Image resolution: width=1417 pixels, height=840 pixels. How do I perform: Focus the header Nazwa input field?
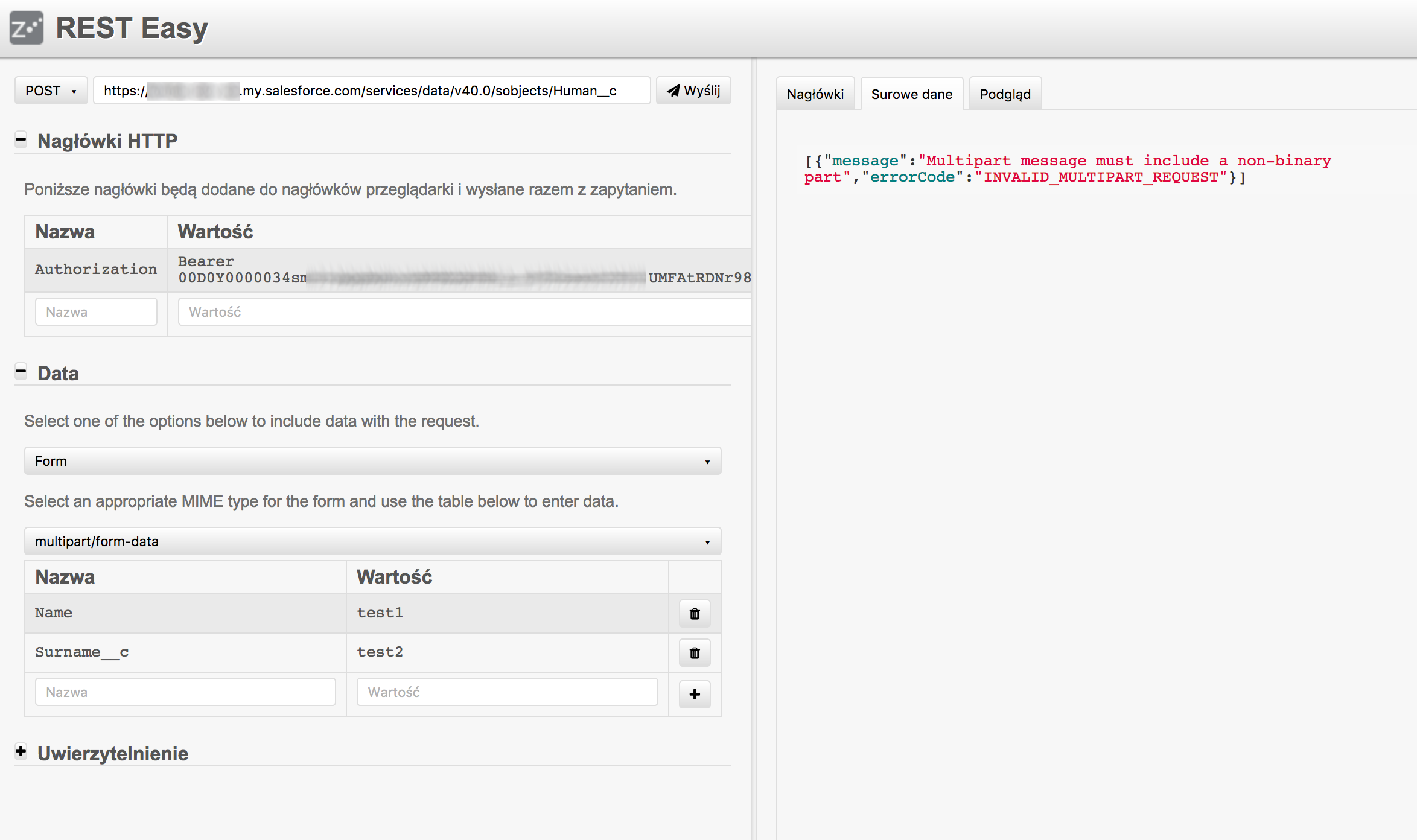[x=96, y=312]
